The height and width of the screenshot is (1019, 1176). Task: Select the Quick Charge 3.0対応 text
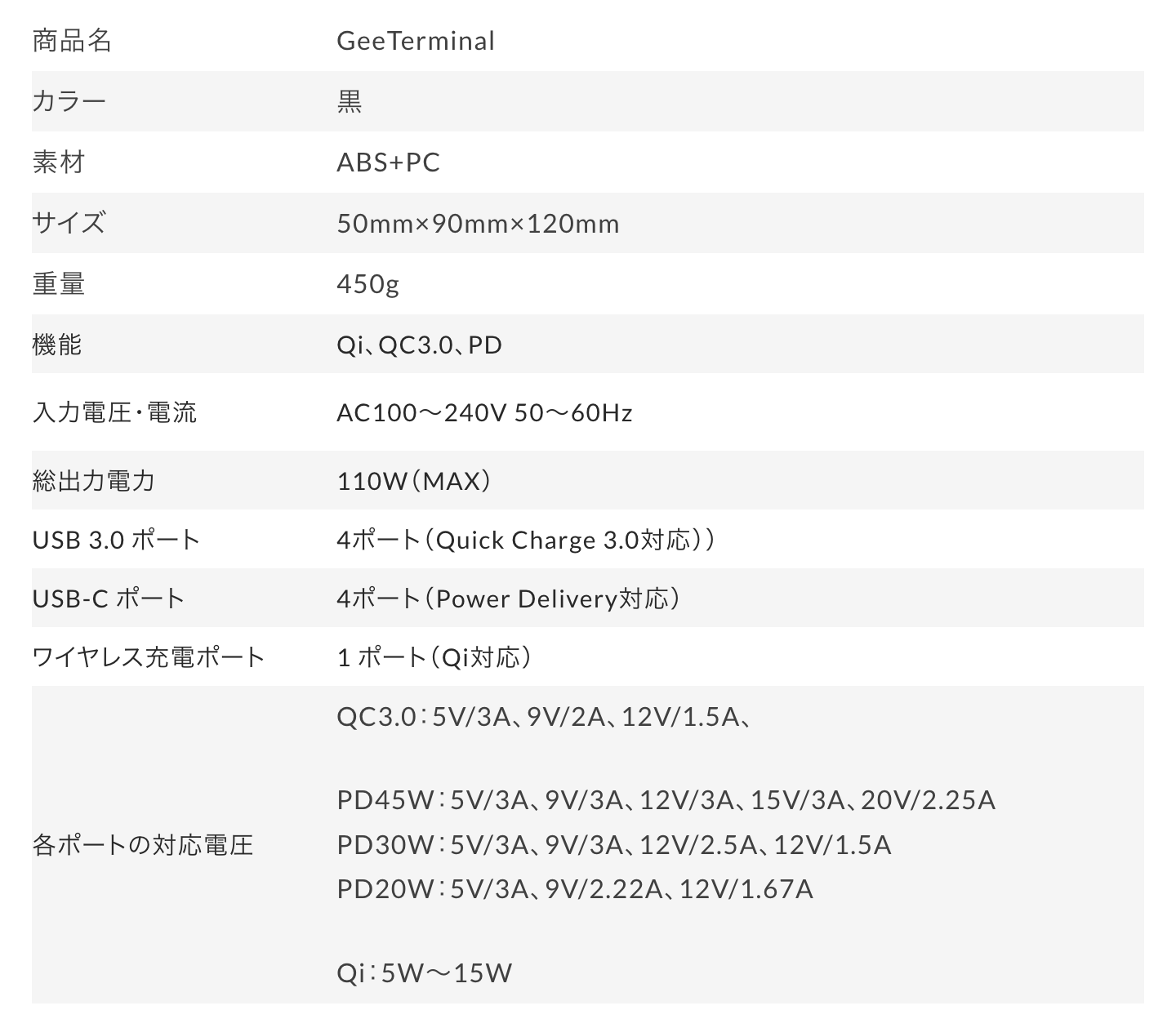click(x=564, y=541)
